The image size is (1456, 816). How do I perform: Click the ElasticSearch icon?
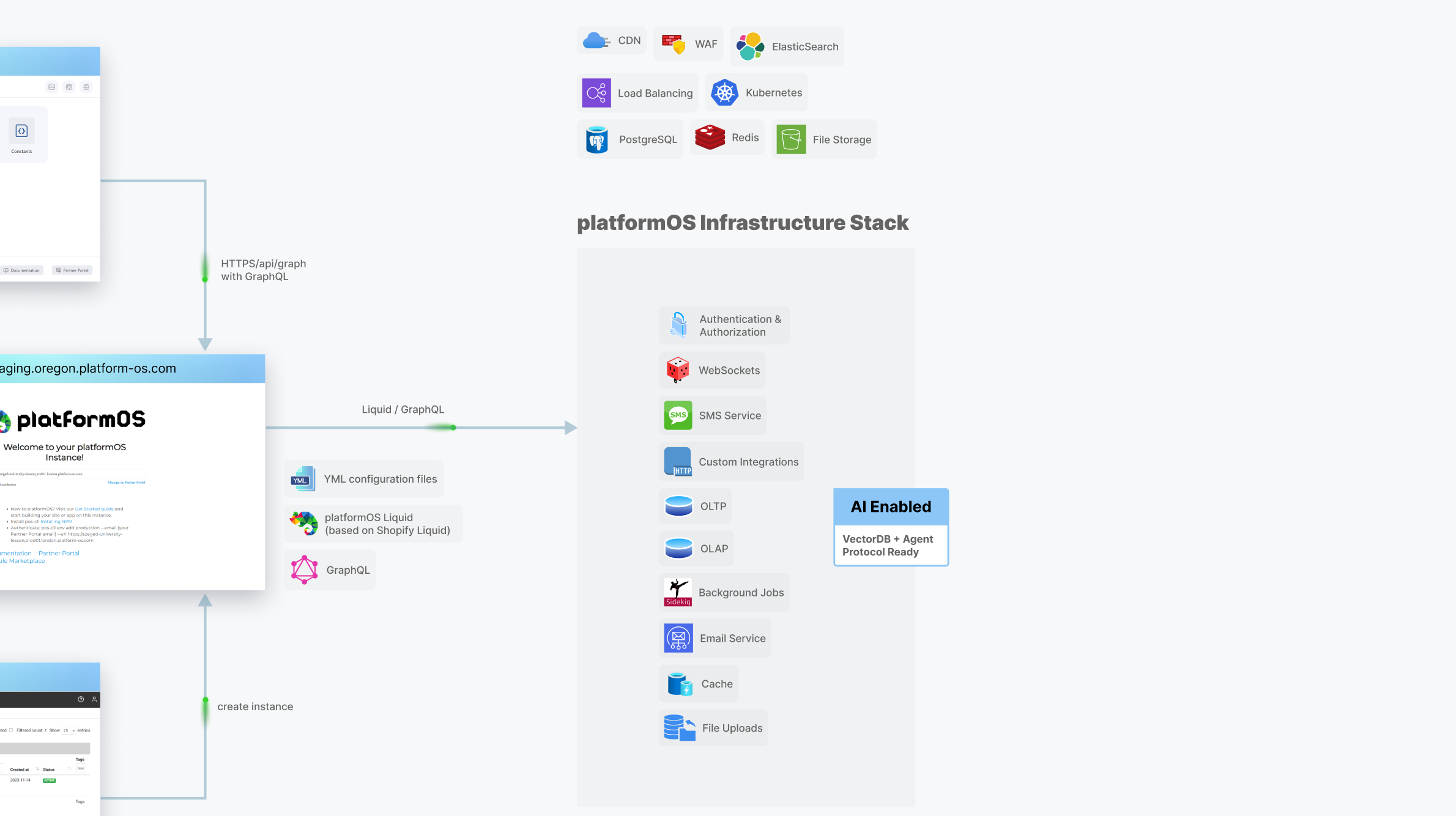[x=750, y=45]
